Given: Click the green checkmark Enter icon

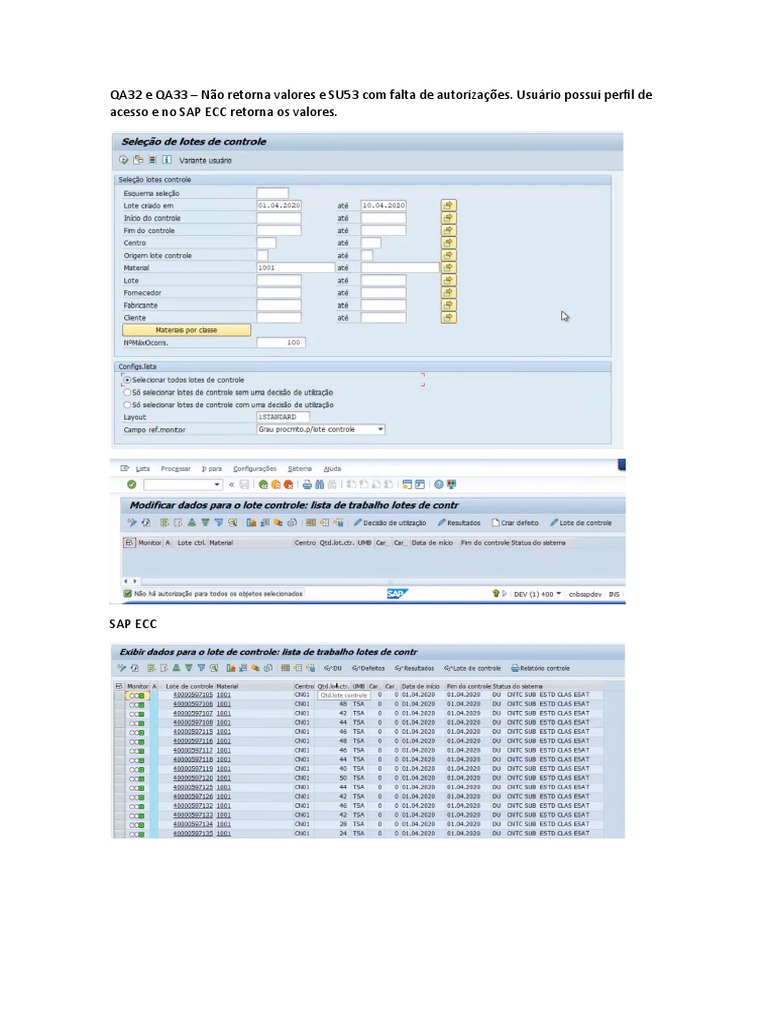Looking at the screenshot, I should point(132,485).
